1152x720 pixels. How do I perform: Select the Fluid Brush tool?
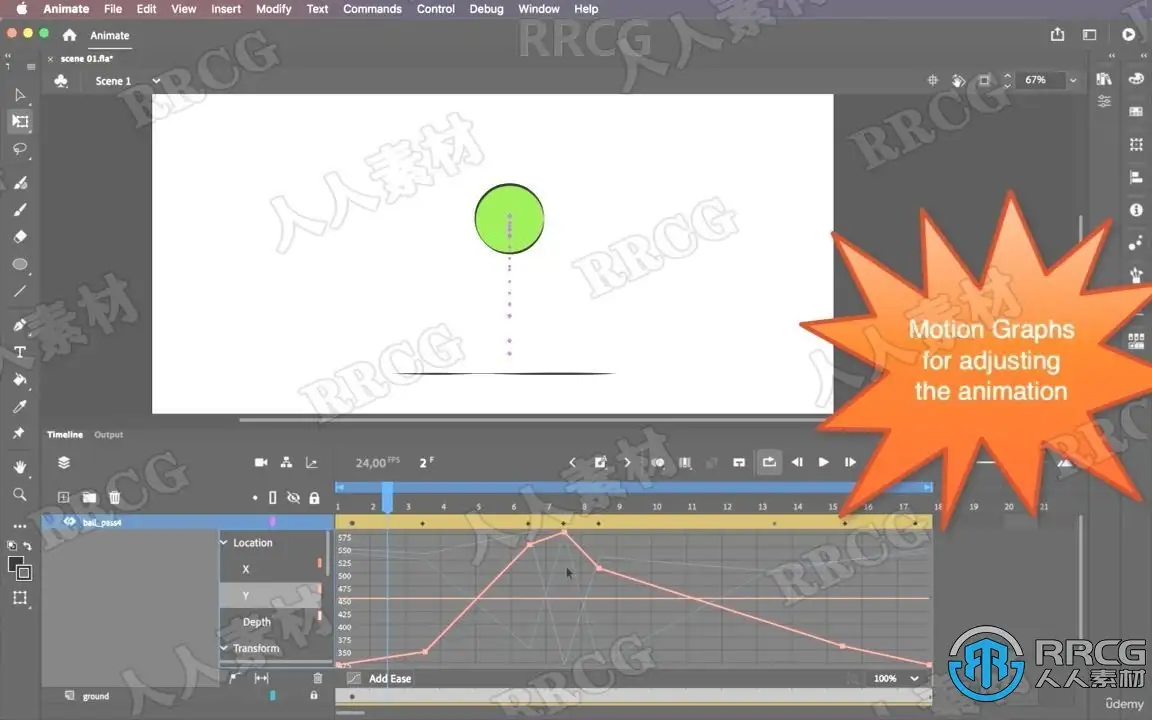click(x=20, y=182)
